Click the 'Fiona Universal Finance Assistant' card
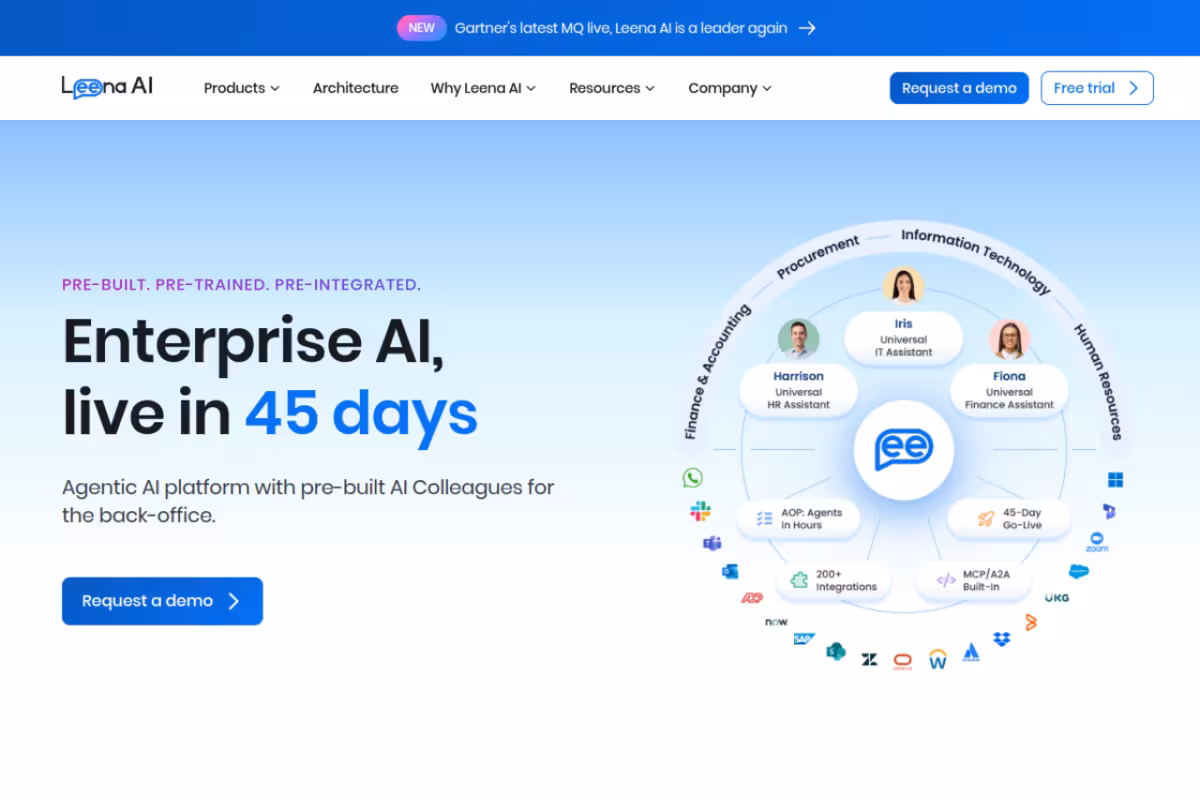 (1009, 389)
